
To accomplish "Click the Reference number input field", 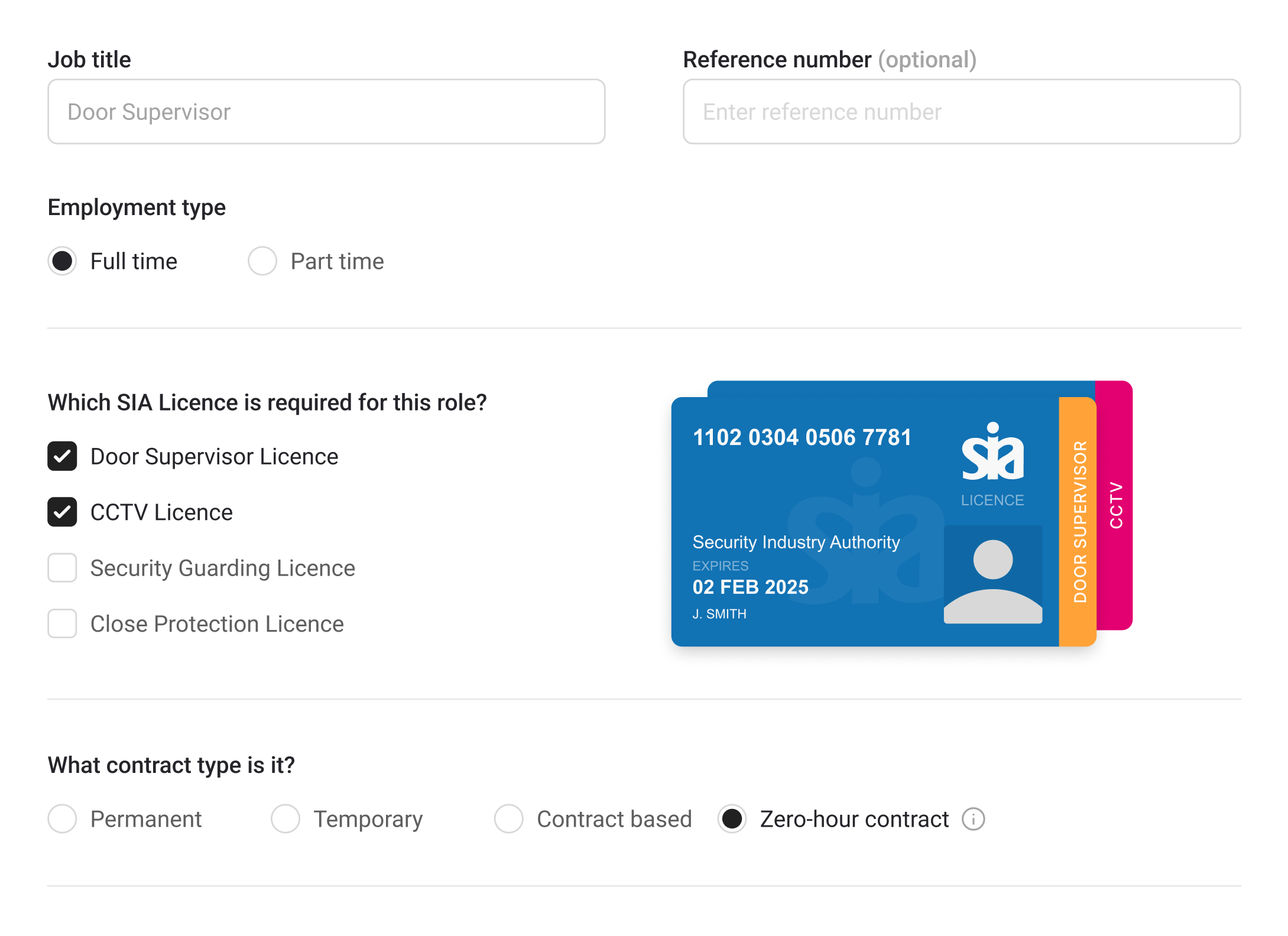I will point(961,111).
